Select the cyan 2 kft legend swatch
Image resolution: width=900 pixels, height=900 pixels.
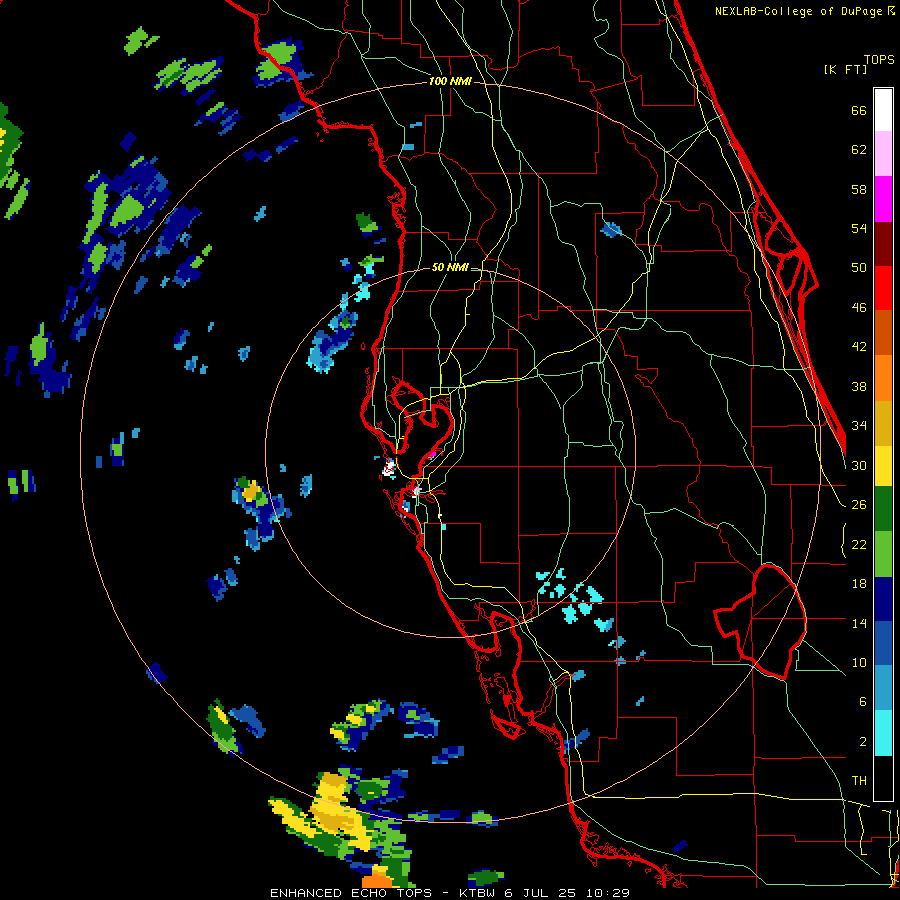click(x=883, y=734)
